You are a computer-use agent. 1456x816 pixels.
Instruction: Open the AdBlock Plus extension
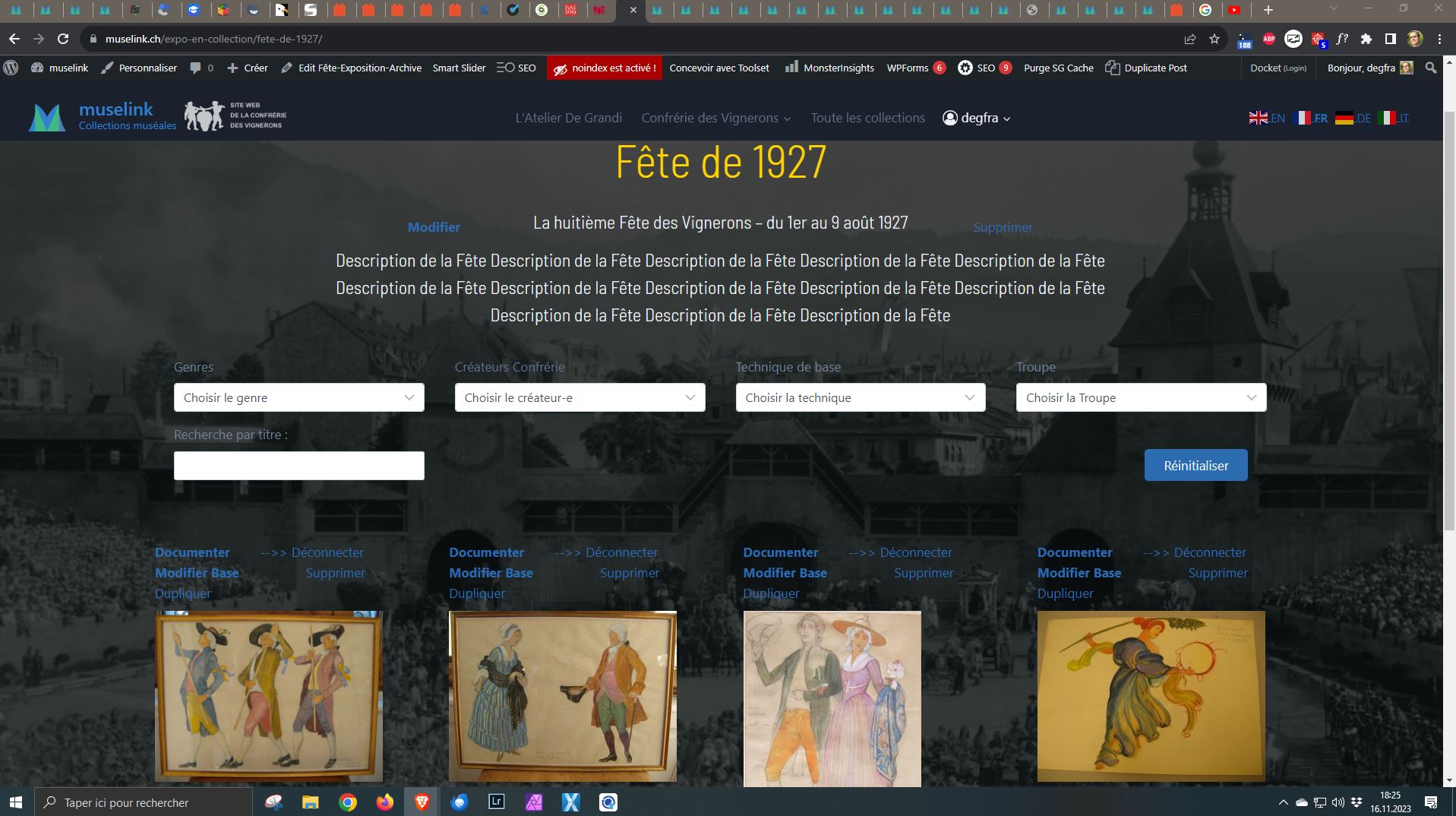point(1269,39)
